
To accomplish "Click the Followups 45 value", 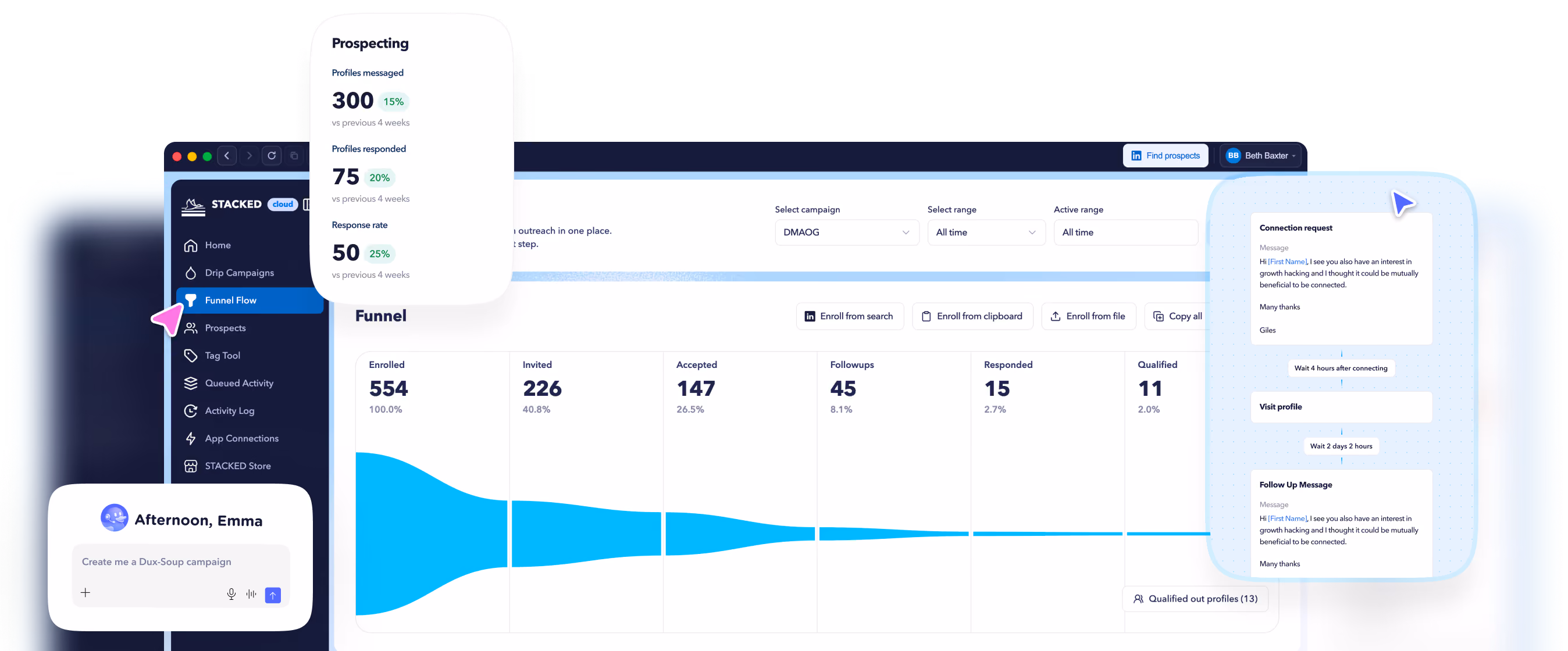I will [x=843, y=388].
